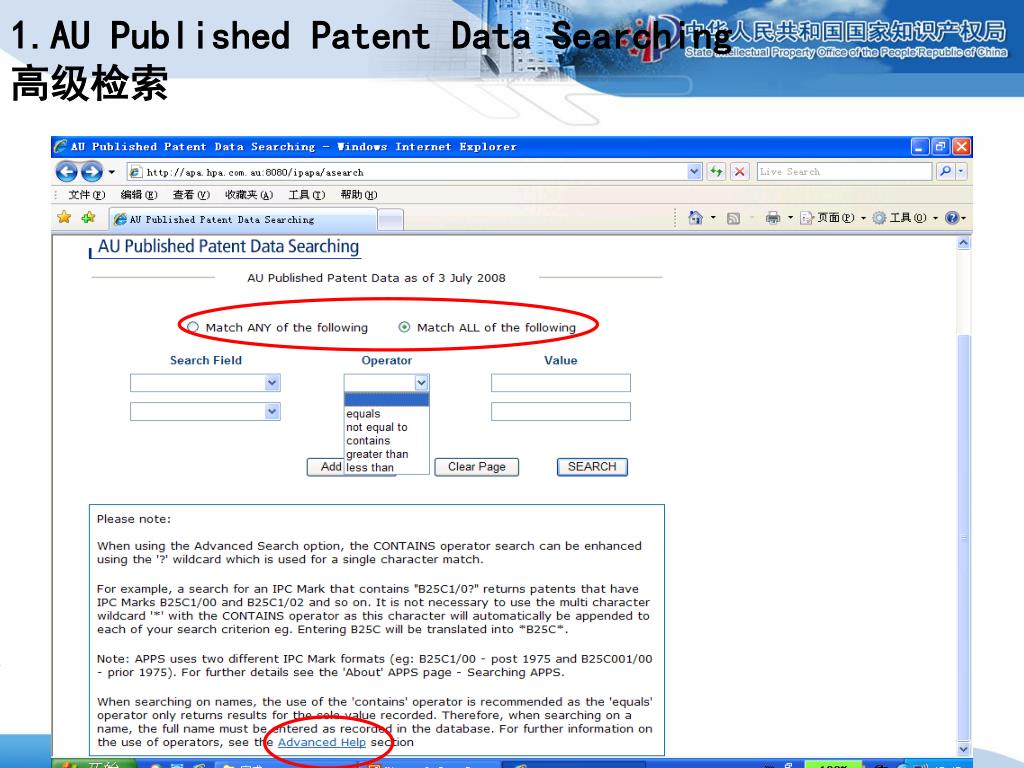Go forward with the browser Forward arrow

coord(91,172)
